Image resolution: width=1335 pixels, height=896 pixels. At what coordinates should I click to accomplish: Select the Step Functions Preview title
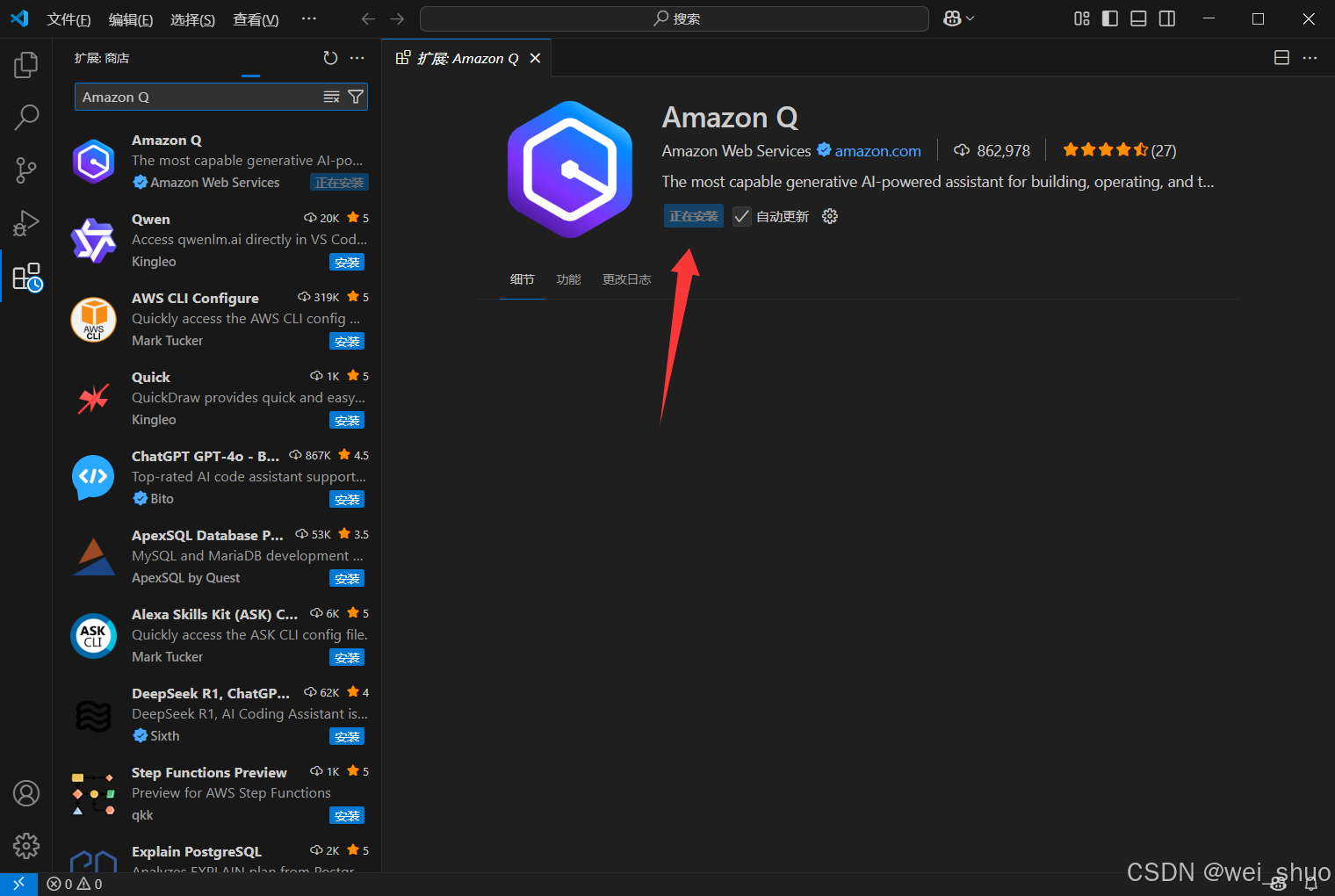(x=209, y=773)
